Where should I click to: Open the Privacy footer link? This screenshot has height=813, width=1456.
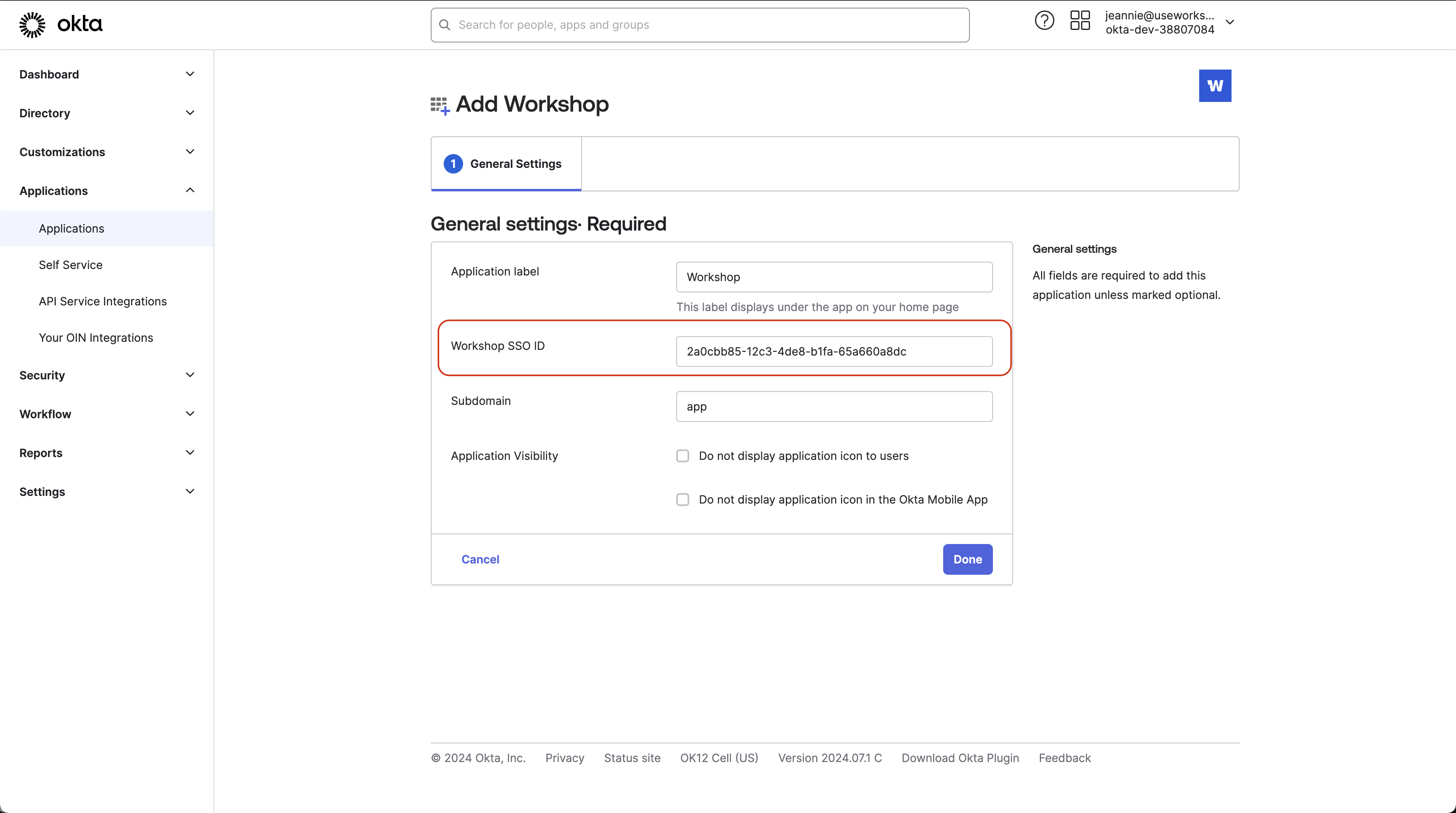(x=565, y=758)
